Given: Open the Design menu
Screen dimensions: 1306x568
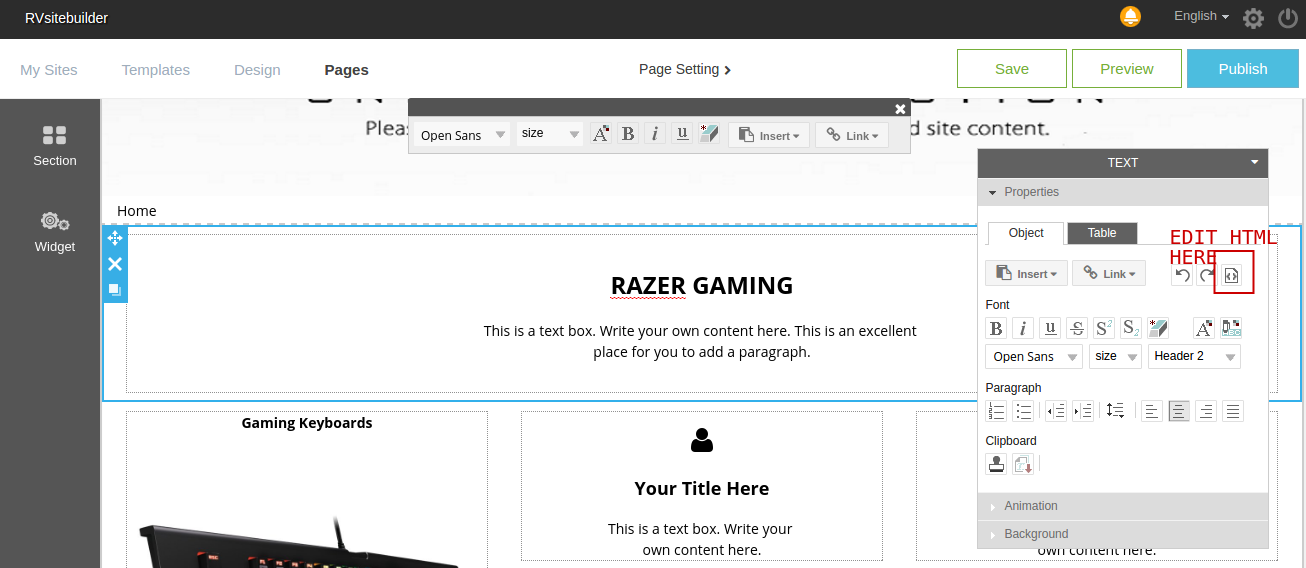Looking at the screenshot, I should [257, 70].
